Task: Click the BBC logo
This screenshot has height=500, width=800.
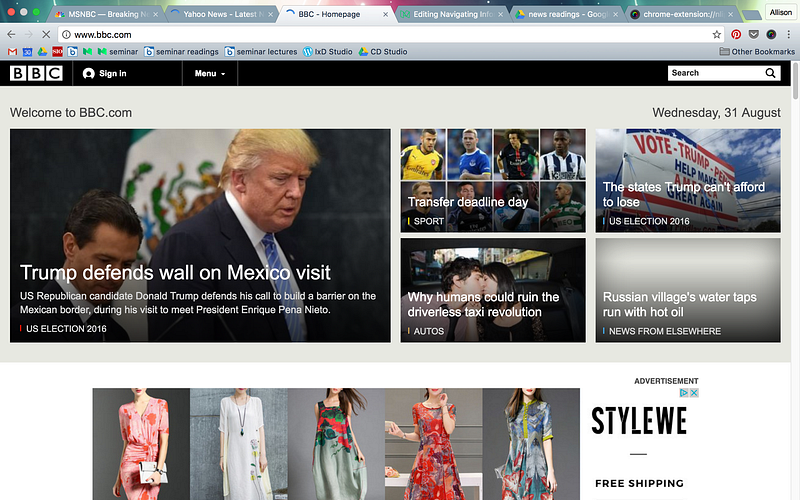Action: pyautogui.click(x=36, y=73)
